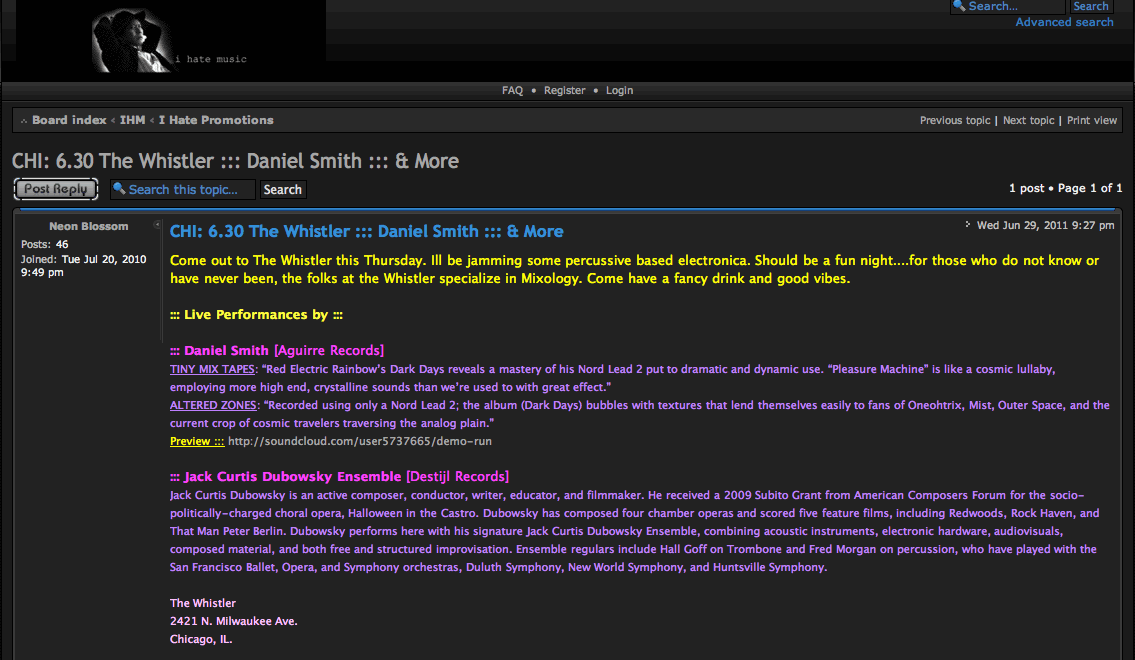The image size is (1135, 660).
Task: Click the '[Aguirre Records]' label text
Action: click(329, 351)
